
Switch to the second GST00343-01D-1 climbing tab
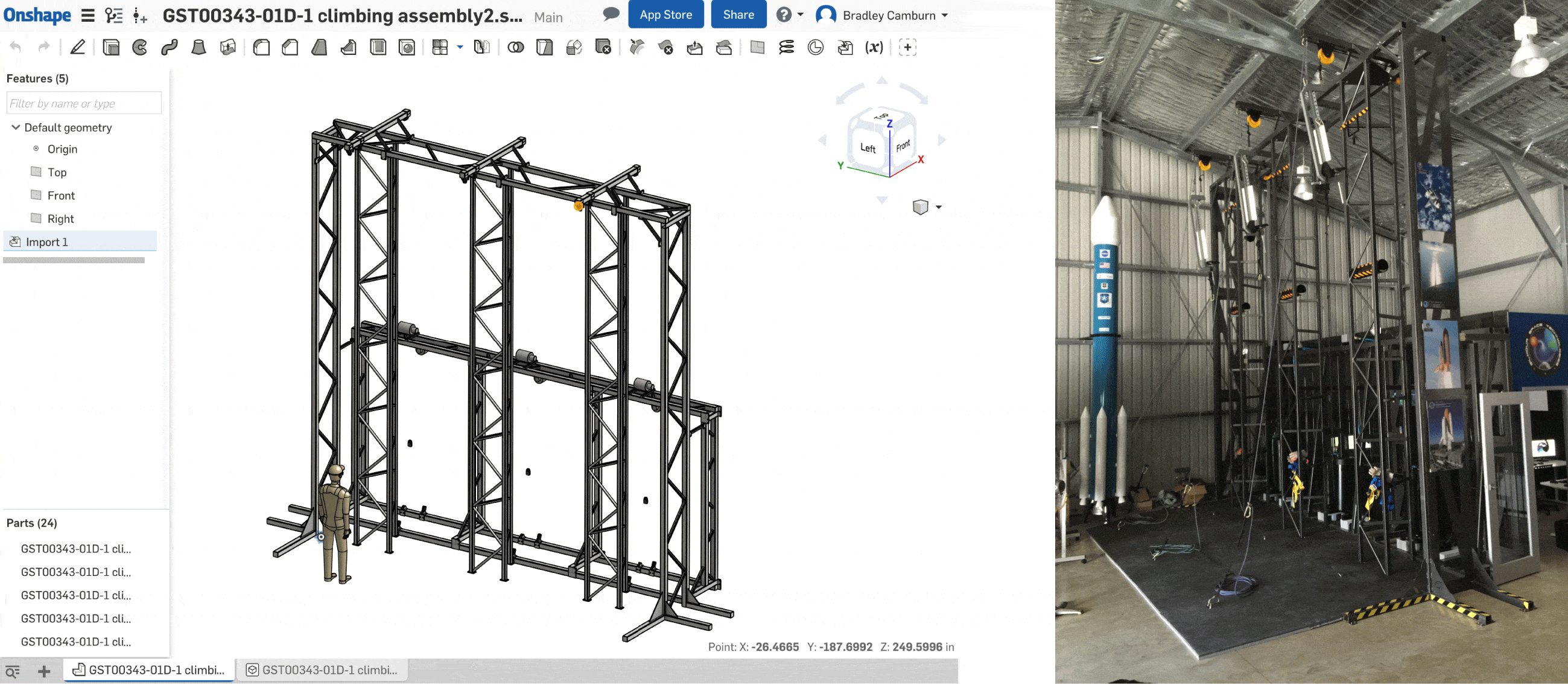click(323, 669)
